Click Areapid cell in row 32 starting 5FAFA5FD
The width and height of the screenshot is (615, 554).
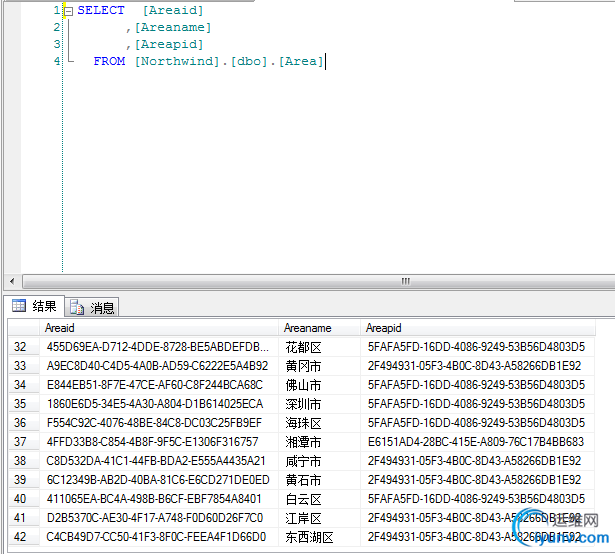[x=478, y=347]
